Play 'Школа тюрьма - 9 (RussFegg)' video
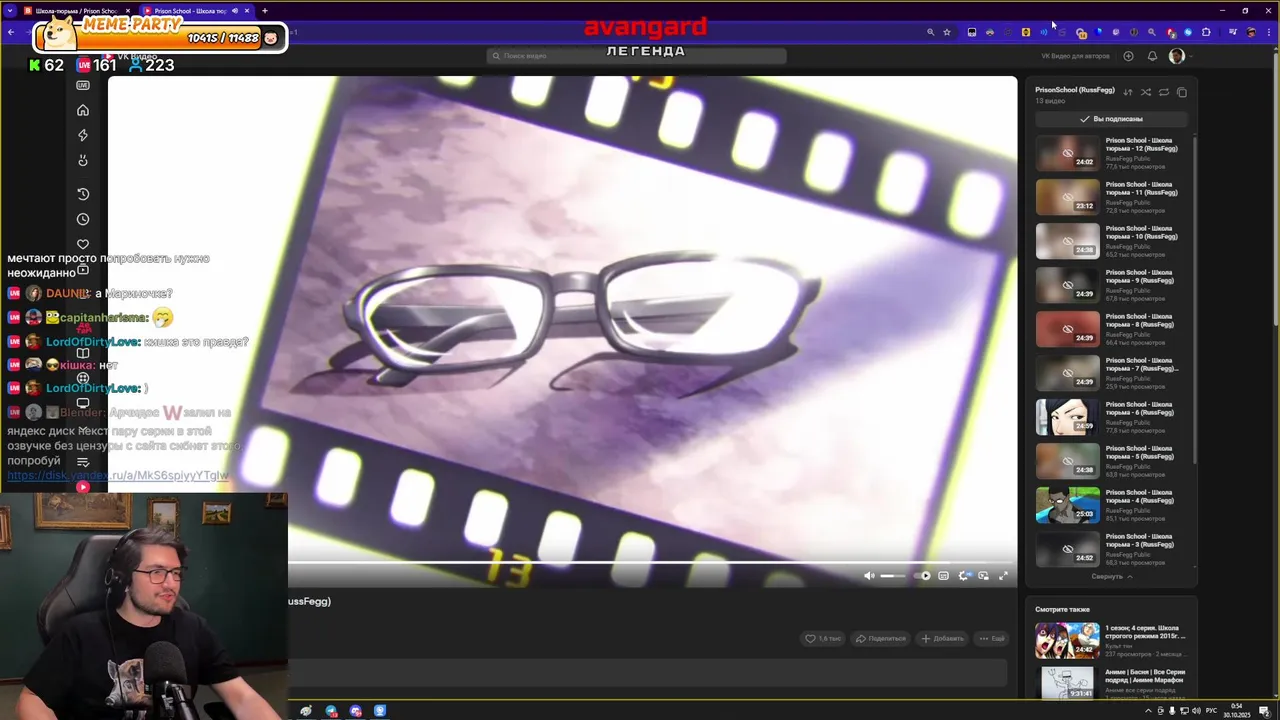Screen dimensions: 1280x720 click(x=1067, y=285)
